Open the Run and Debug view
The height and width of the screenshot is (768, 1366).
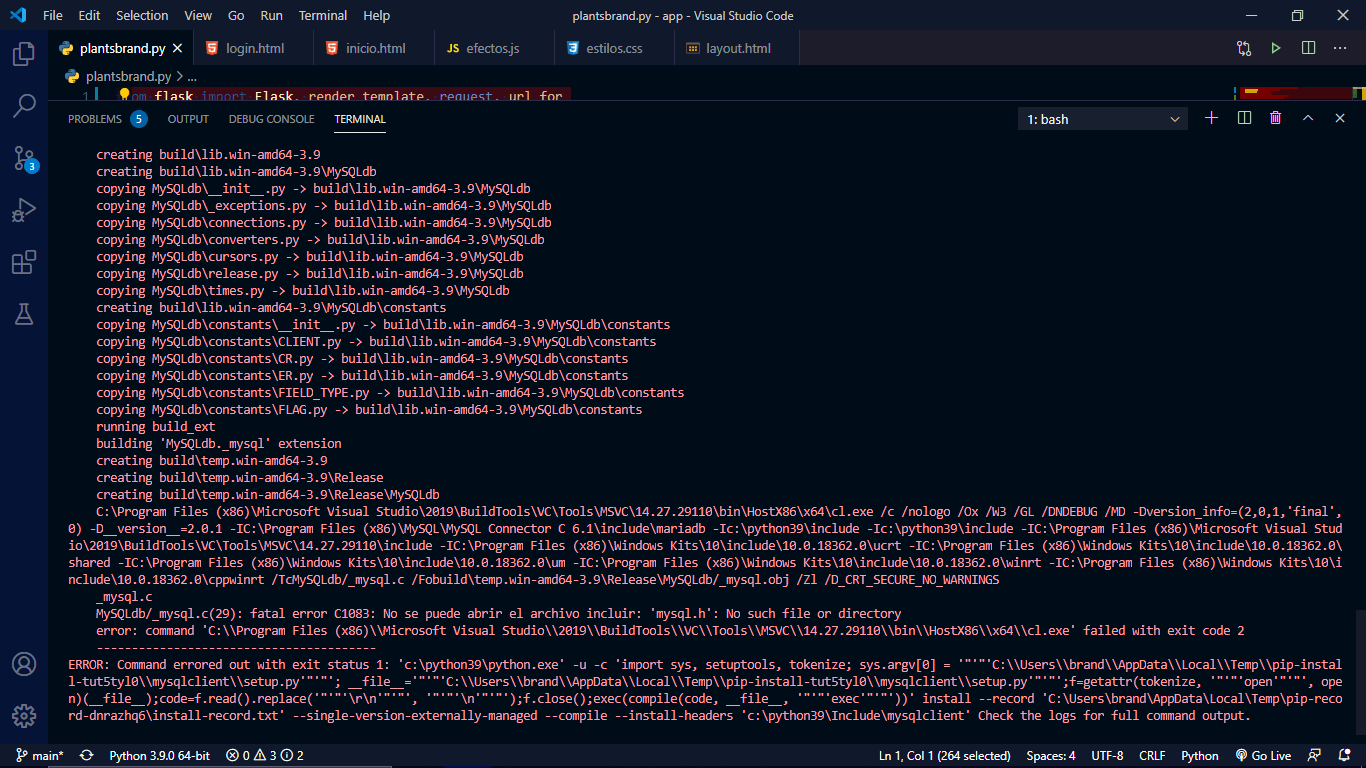point(24,210)
